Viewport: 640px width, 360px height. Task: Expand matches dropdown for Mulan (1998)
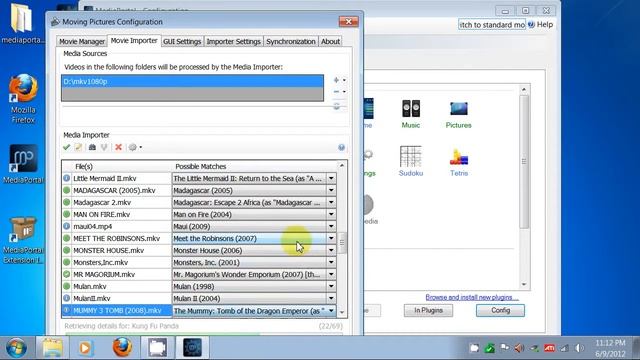[331, 287]
